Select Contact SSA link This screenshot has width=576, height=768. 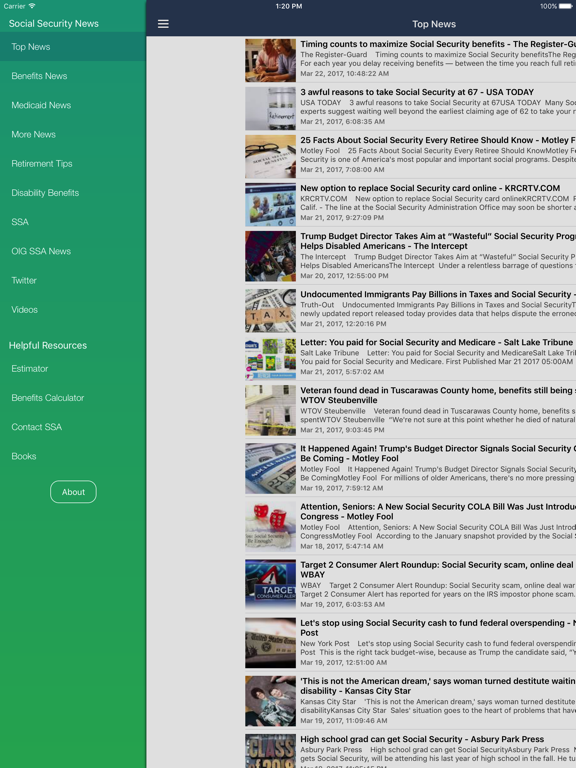pos(73,427)
